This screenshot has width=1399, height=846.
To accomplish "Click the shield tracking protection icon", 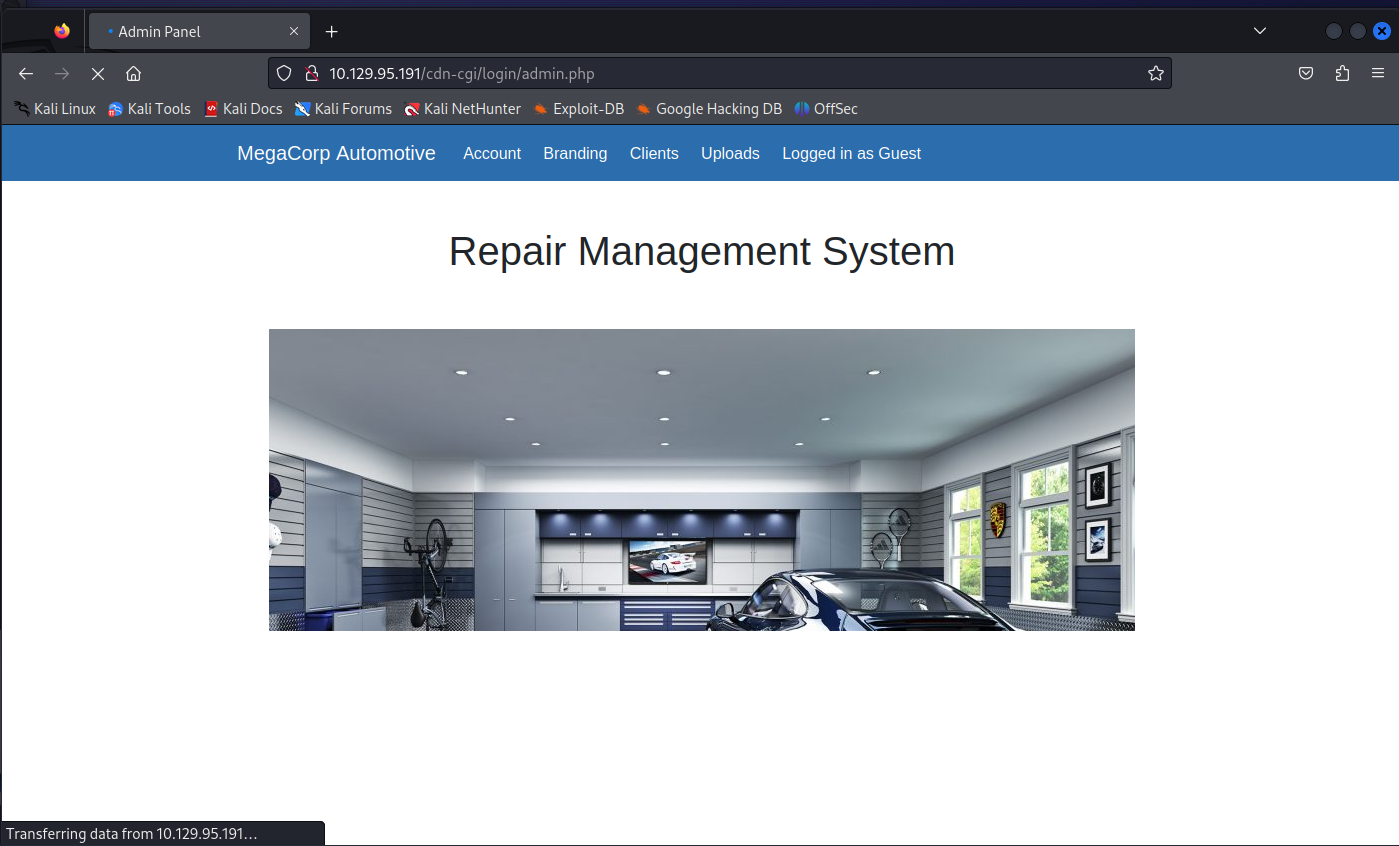I will (284, 73).
